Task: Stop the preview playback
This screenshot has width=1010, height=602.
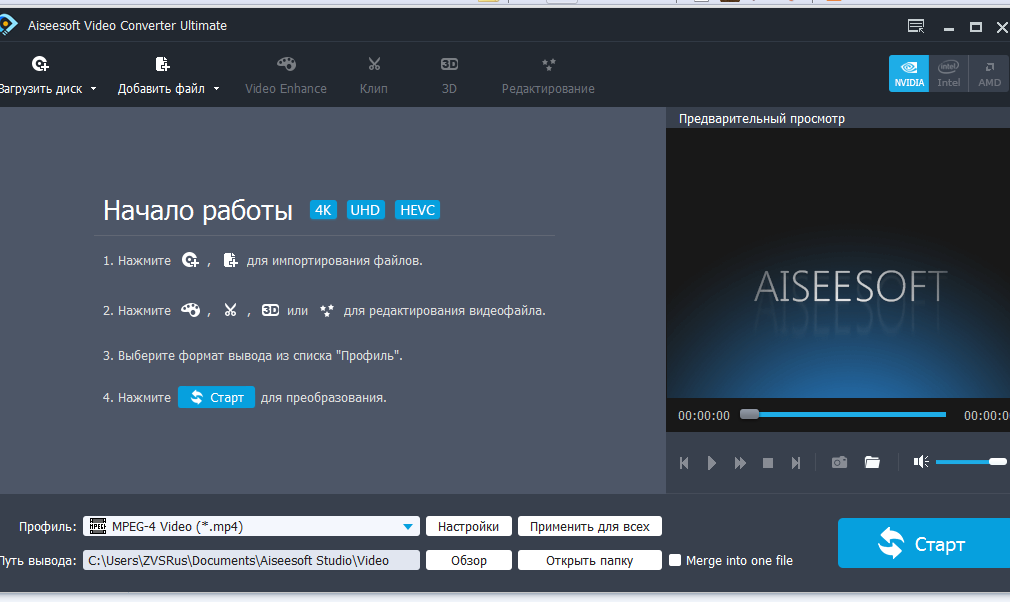Action: coord(768,463)
